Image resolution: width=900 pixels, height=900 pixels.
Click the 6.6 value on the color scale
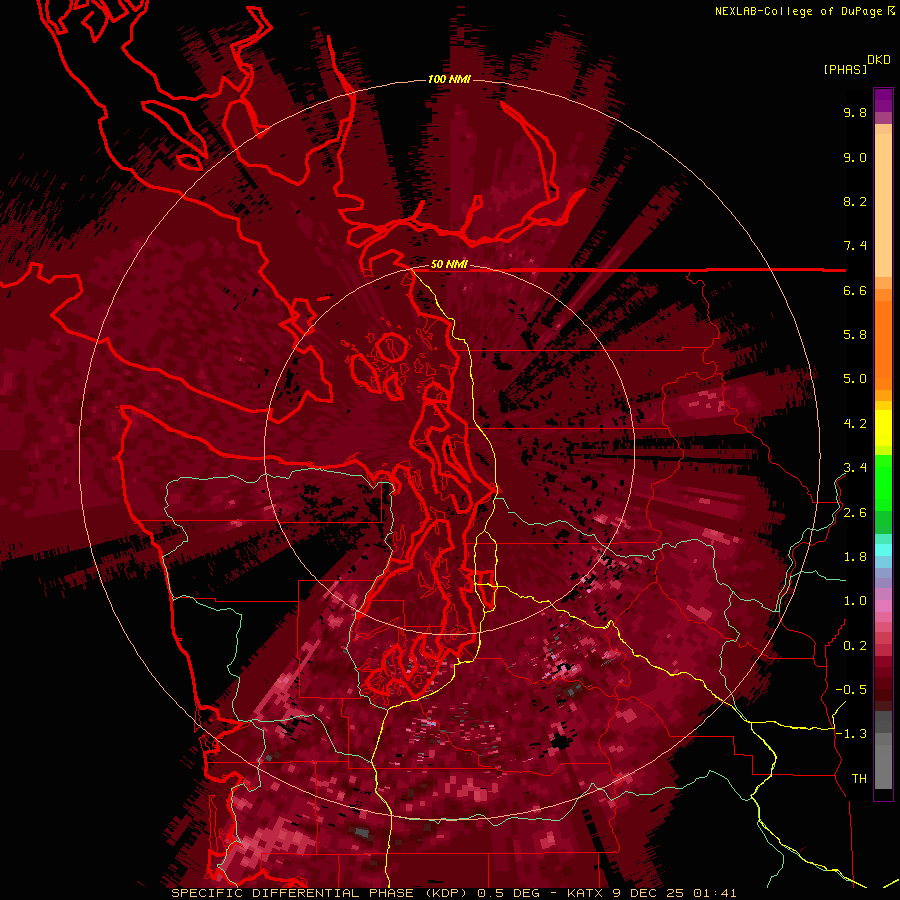855,290
